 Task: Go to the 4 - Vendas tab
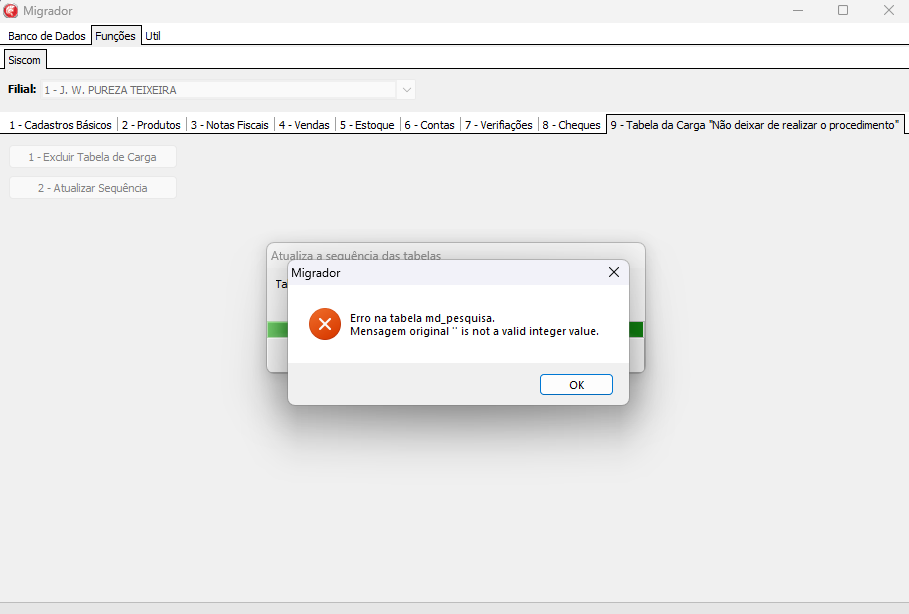click(x=304, y=125)
